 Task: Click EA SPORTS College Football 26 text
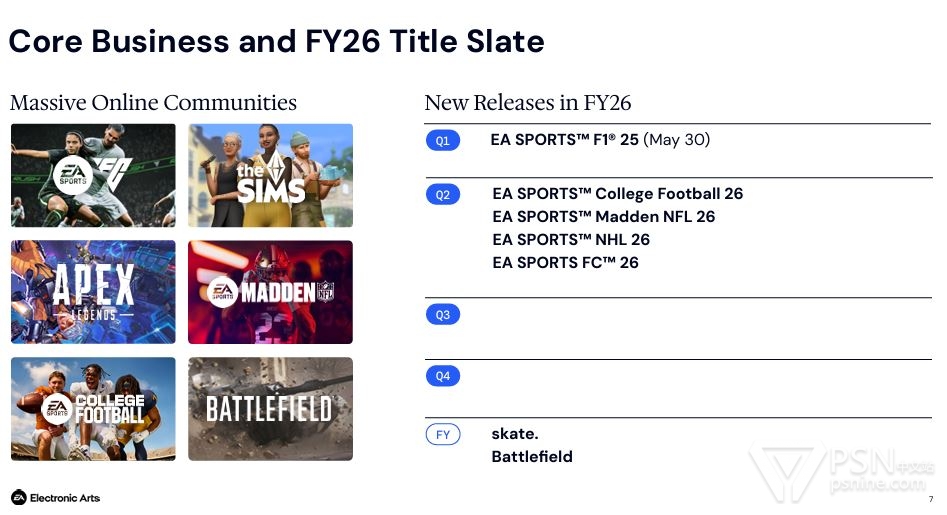618,194
